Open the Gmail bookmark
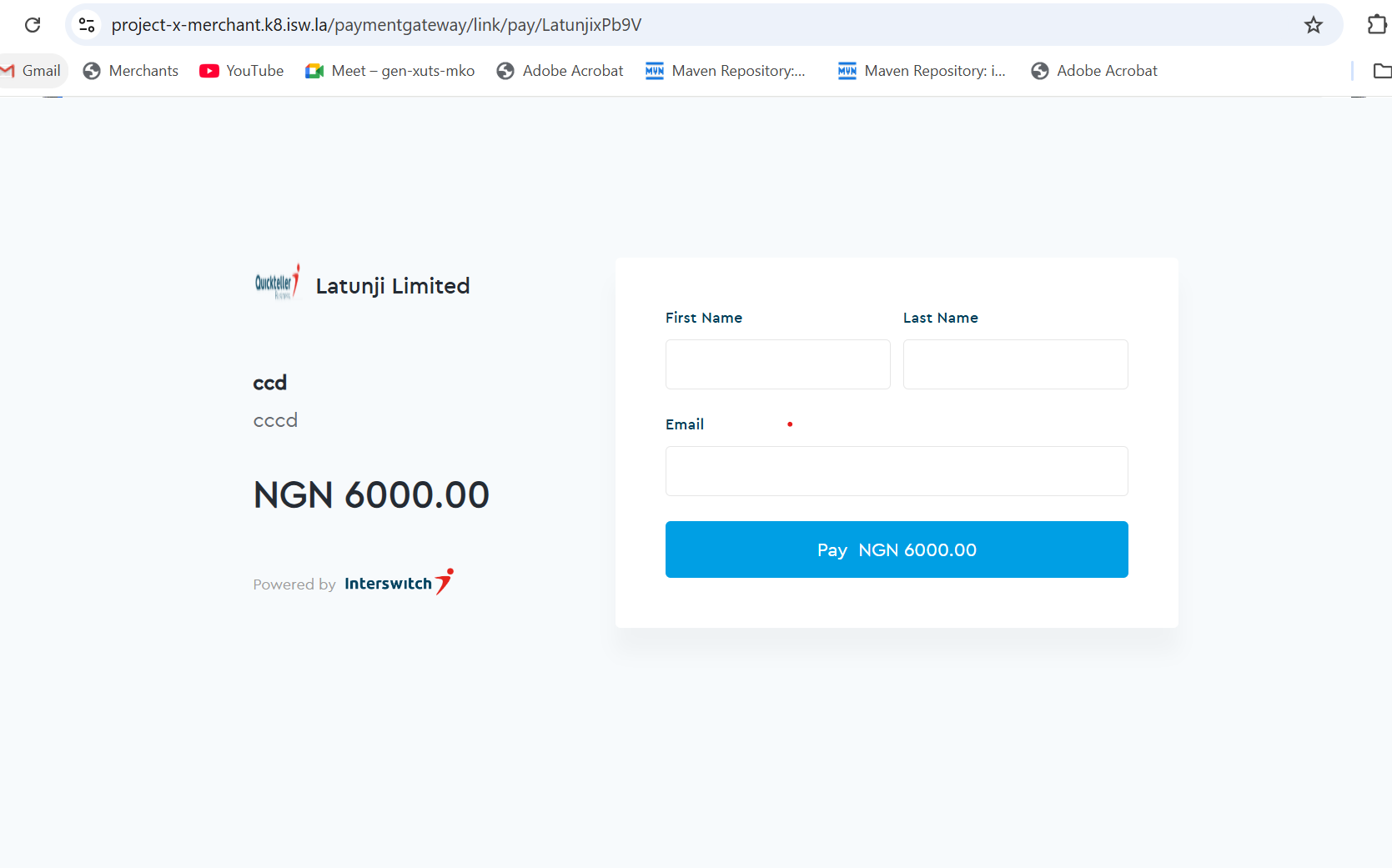1392x868 pixels. [32, 71]
